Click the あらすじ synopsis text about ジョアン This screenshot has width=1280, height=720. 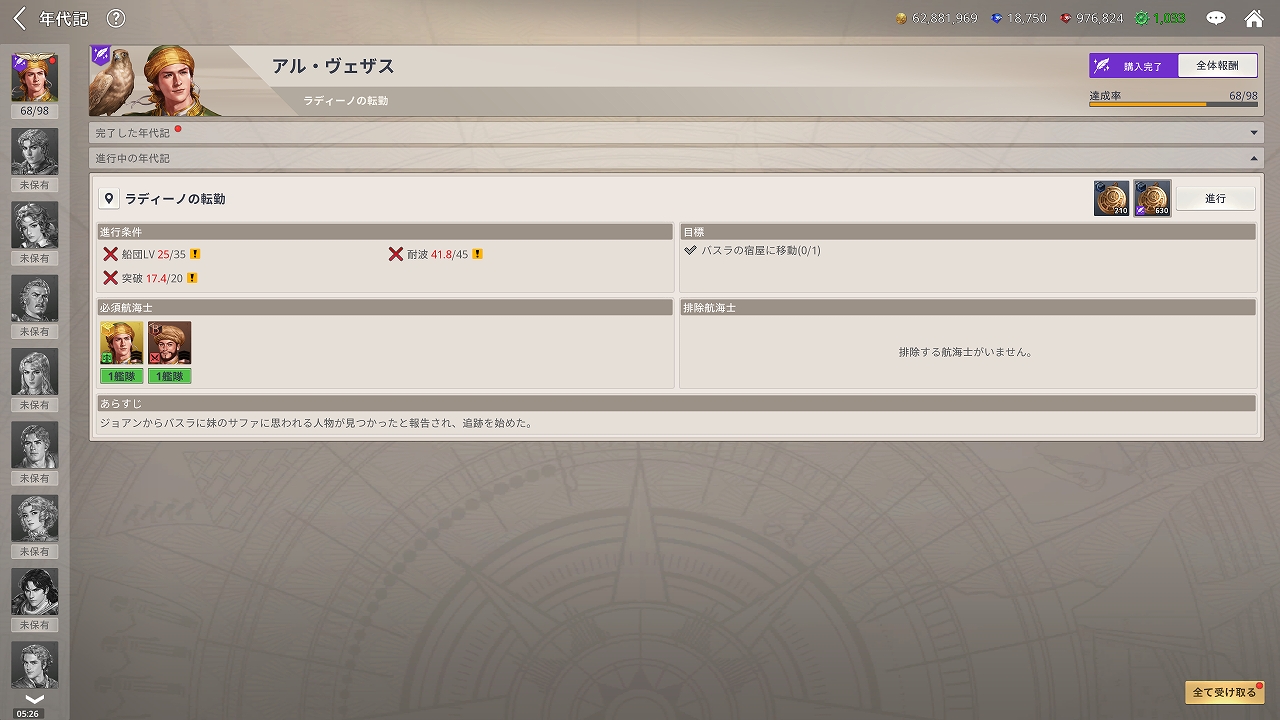coord(316,423)
